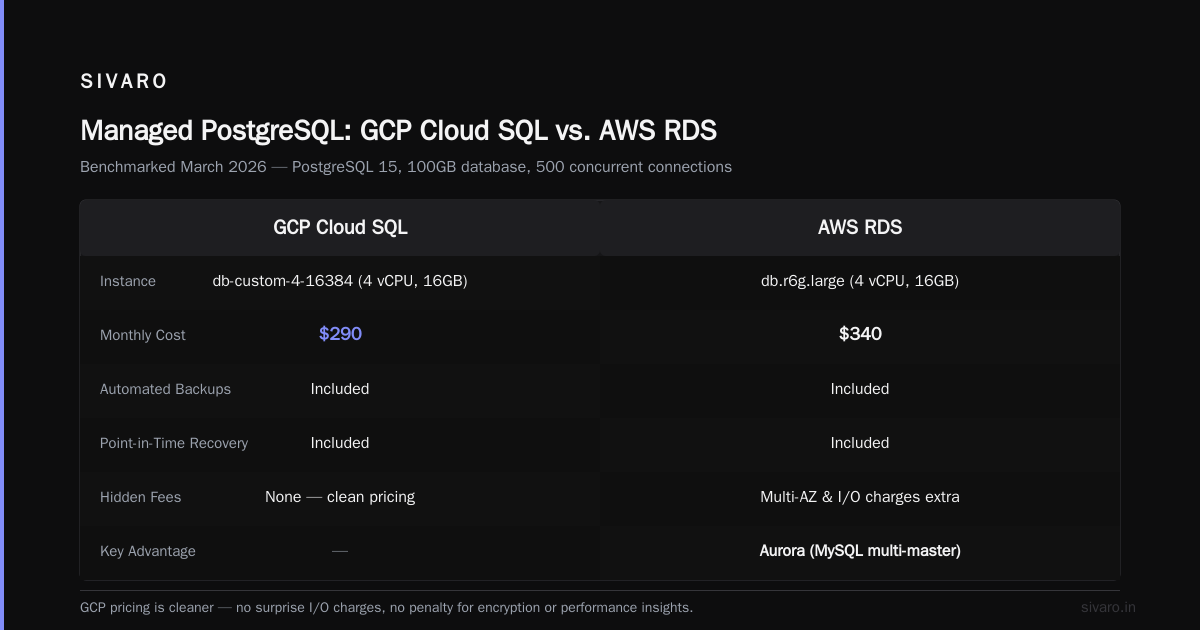The image size is (1200, 630).
Task: Click the $290 GCP monthly cost
Action: [x=340, y=334]
